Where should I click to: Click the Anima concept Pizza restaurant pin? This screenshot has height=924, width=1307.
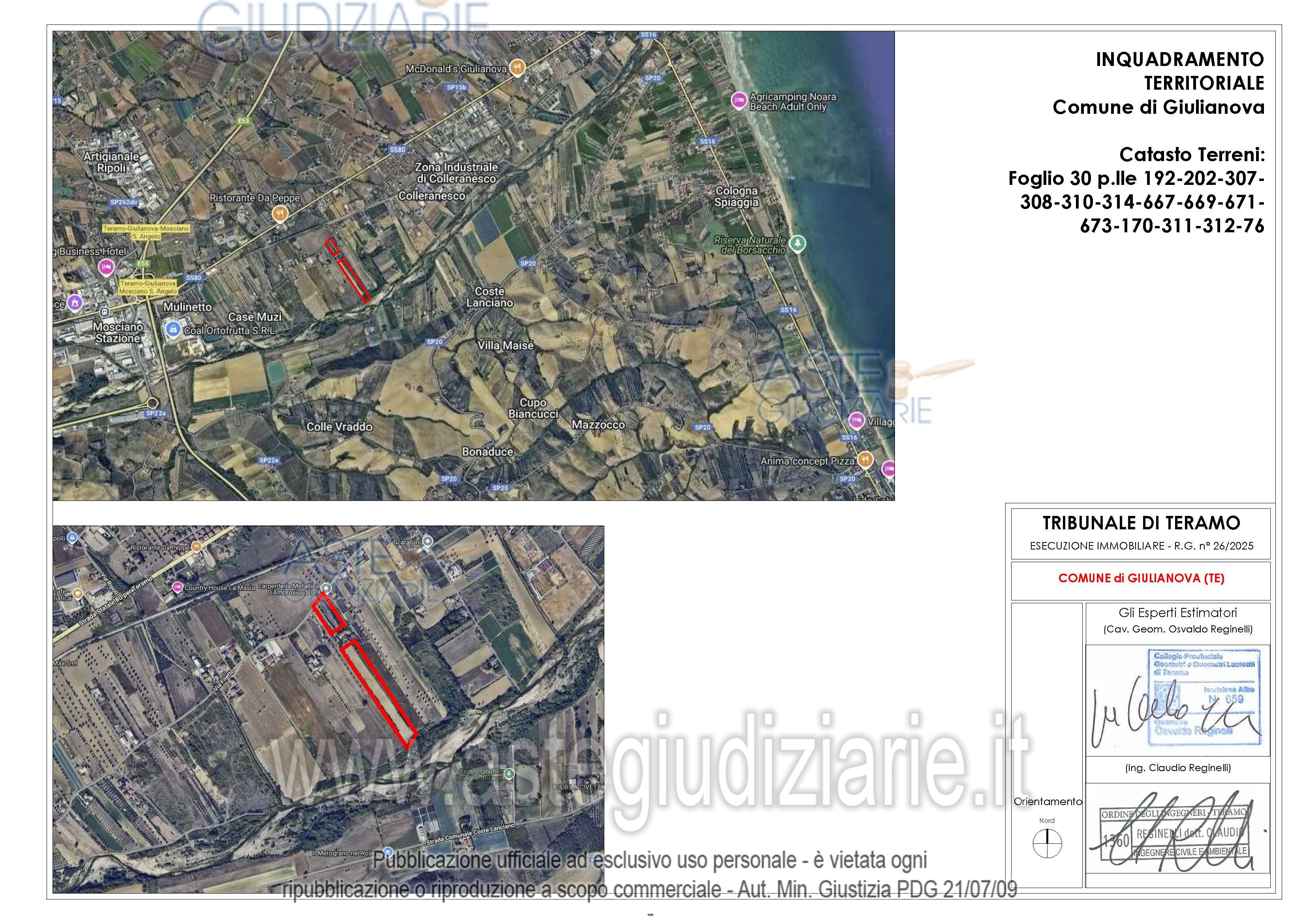click(865, 459)
